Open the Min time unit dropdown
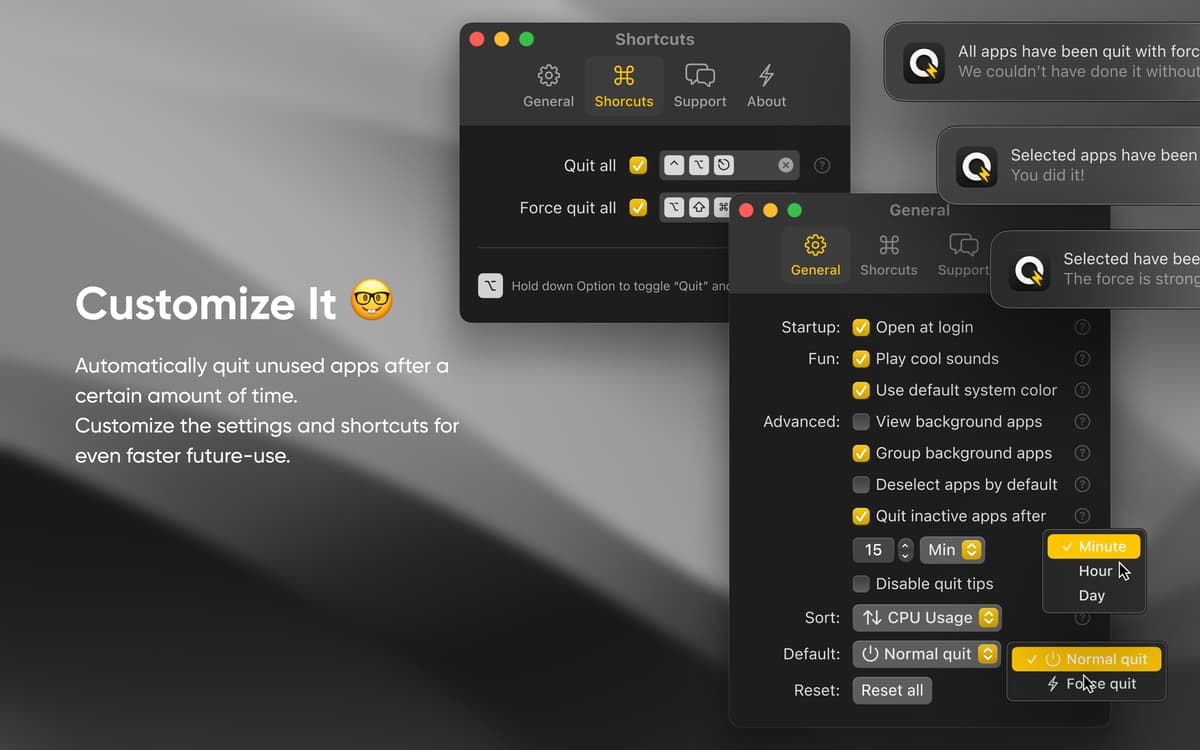This screenshot has height=750, width=1200. click(952, 550)
